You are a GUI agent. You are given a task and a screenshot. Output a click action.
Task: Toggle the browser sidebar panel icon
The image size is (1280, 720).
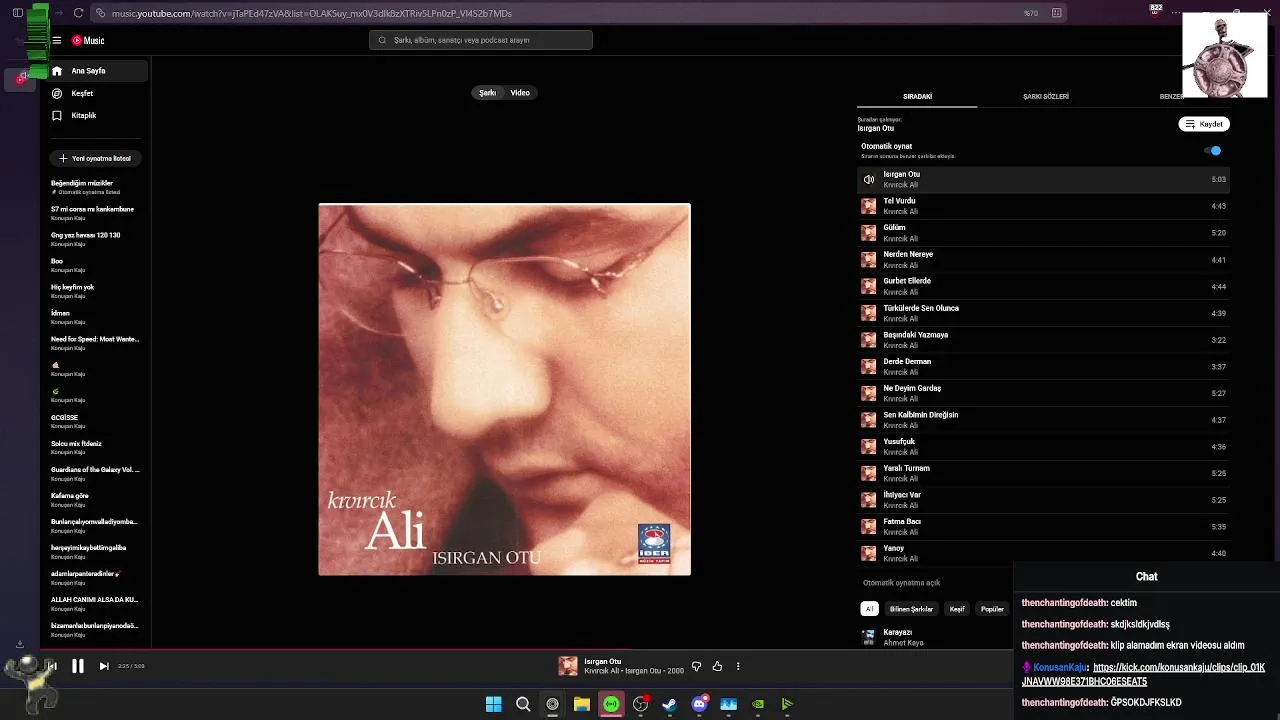click(x=17, y=13)
